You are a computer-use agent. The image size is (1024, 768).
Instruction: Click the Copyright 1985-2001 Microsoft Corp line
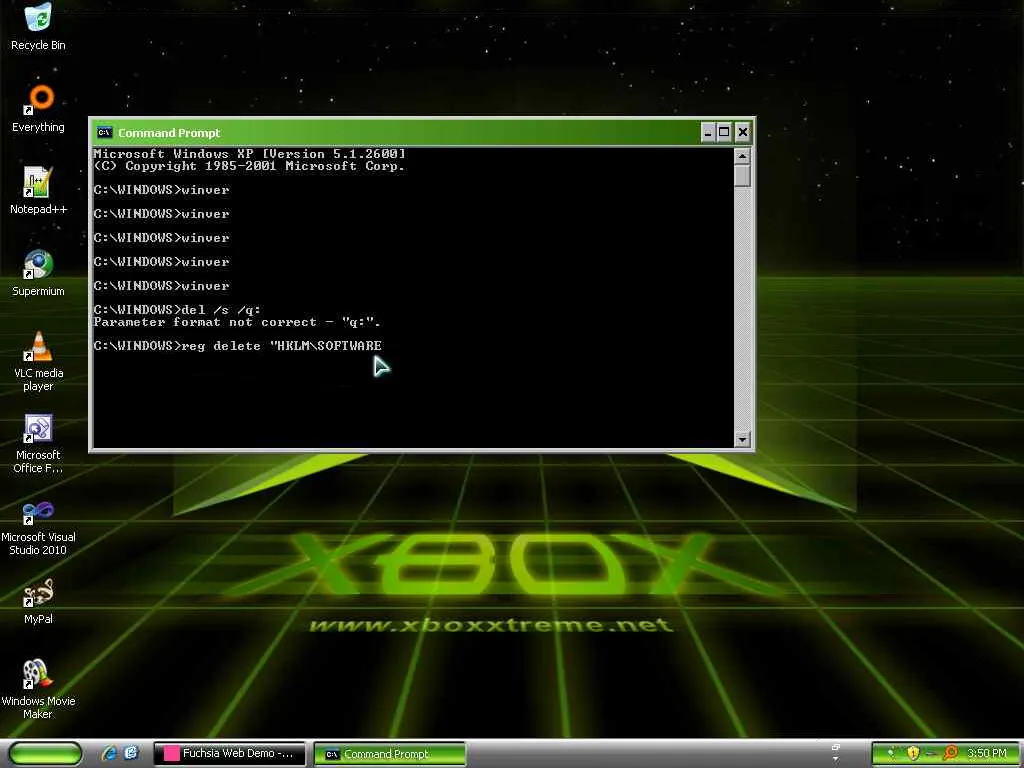coord(249,166)
